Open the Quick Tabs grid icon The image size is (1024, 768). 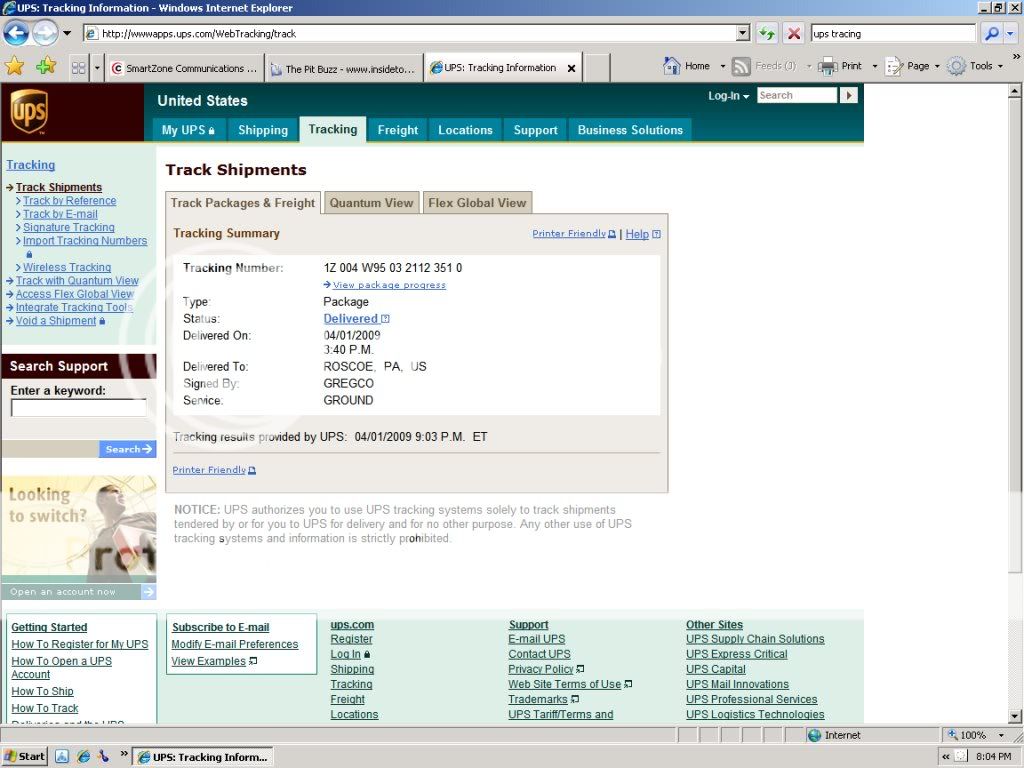[78, 67]
